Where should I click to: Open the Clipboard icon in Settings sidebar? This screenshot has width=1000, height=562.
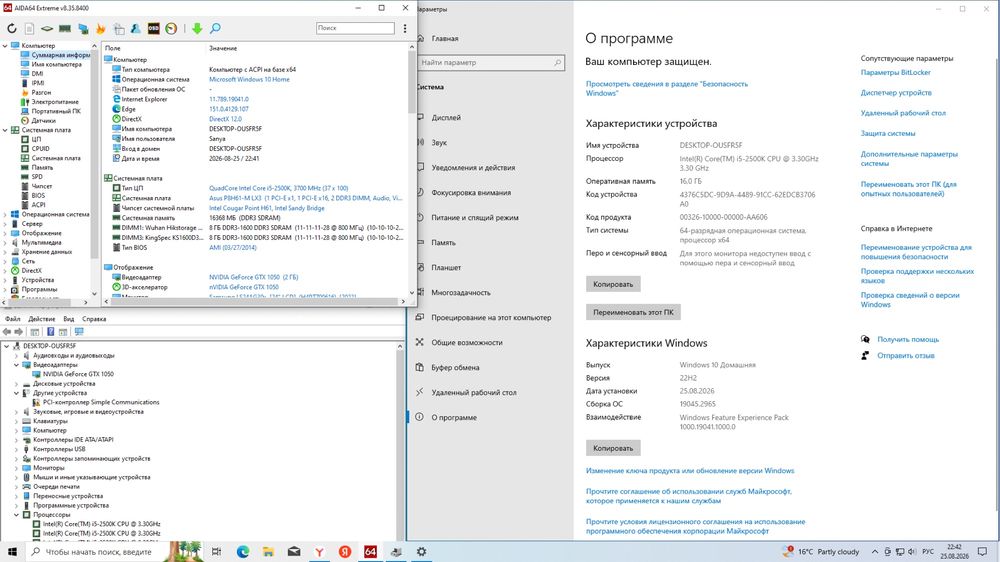420,367
